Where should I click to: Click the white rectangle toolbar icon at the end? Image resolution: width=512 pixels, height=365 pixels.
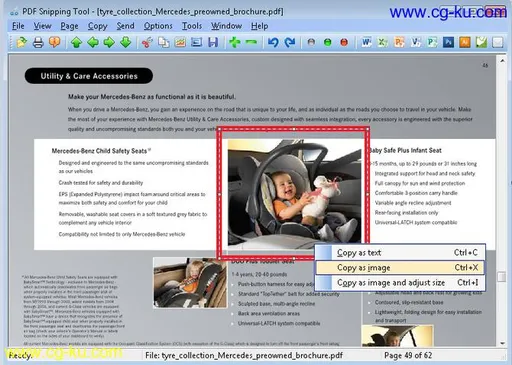pyautogui.click(x=498, y=42)
